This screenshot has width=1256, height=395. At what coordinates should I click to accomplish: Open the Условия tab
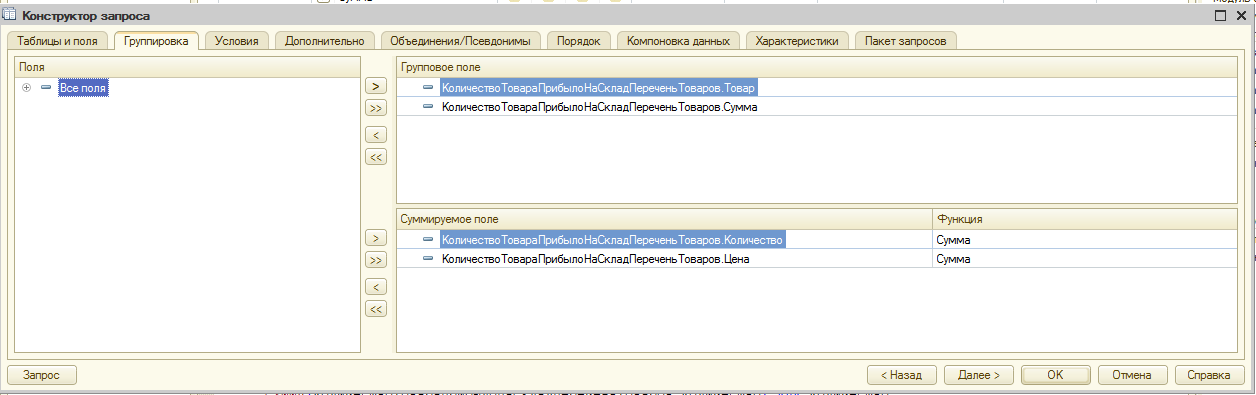tap(237, 41)
